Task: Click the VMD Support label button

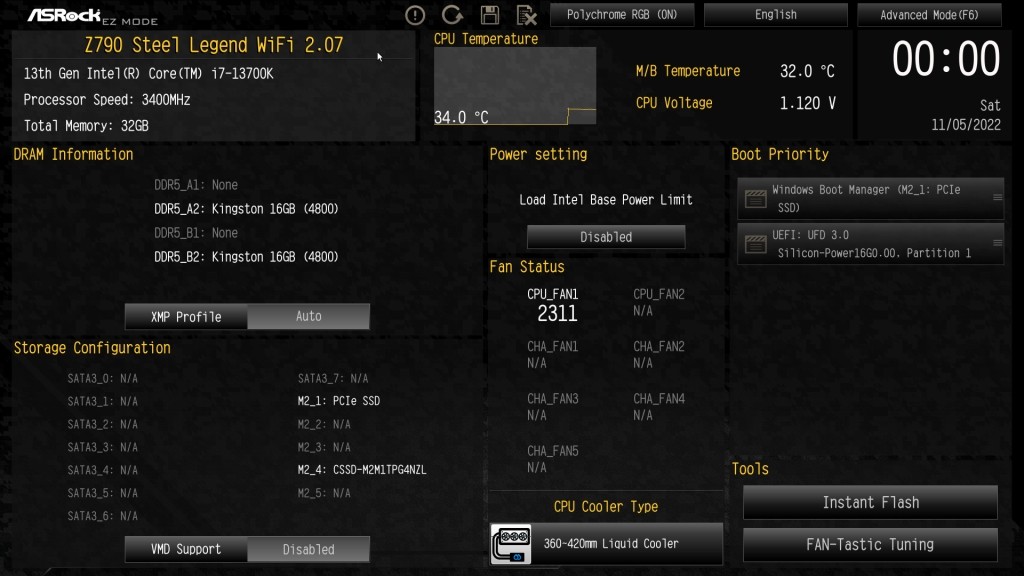Action: click(186, 549)
